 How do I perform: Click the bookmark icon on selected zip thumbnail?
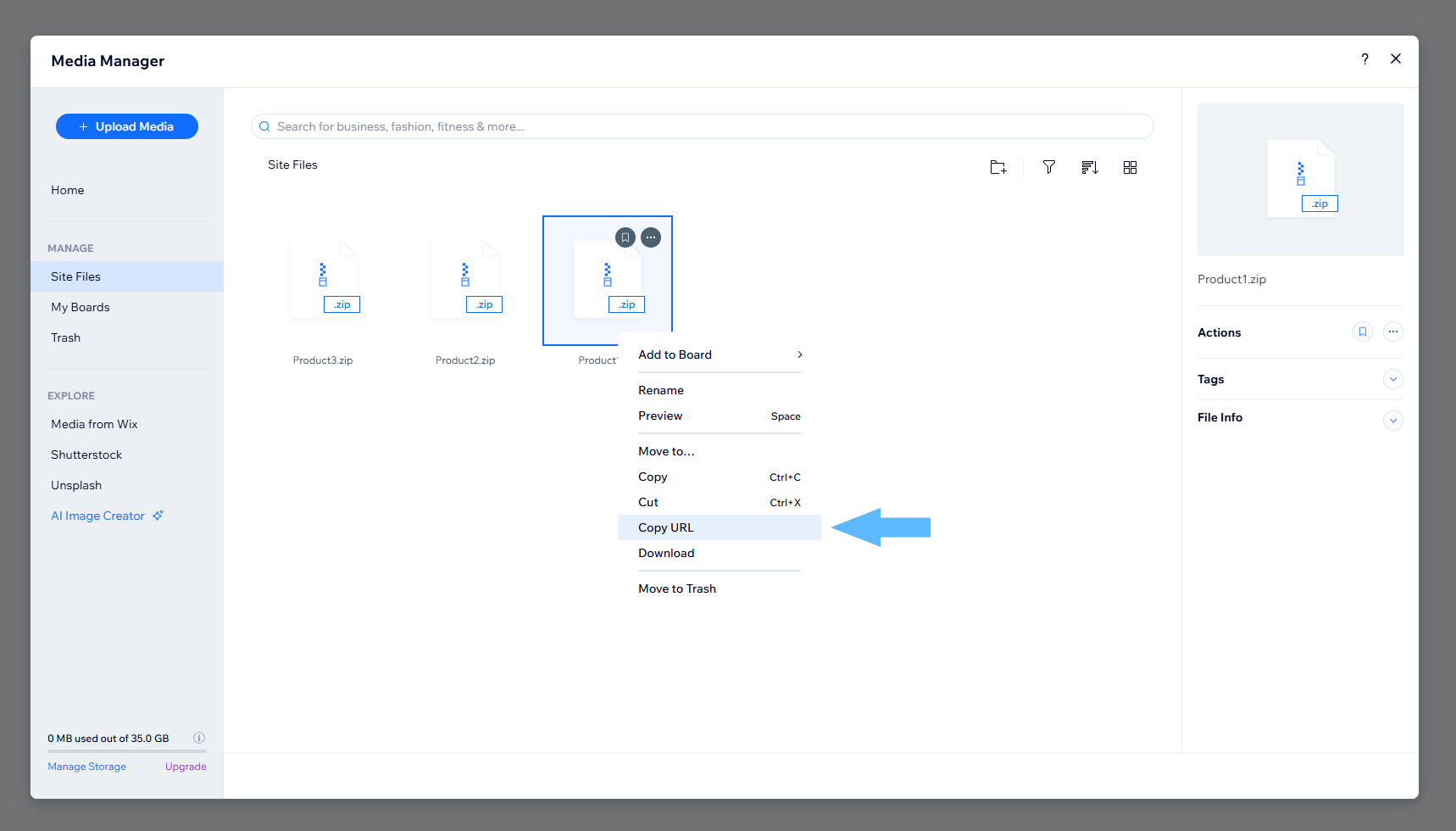pyautogui.click(x=625, y=237)
